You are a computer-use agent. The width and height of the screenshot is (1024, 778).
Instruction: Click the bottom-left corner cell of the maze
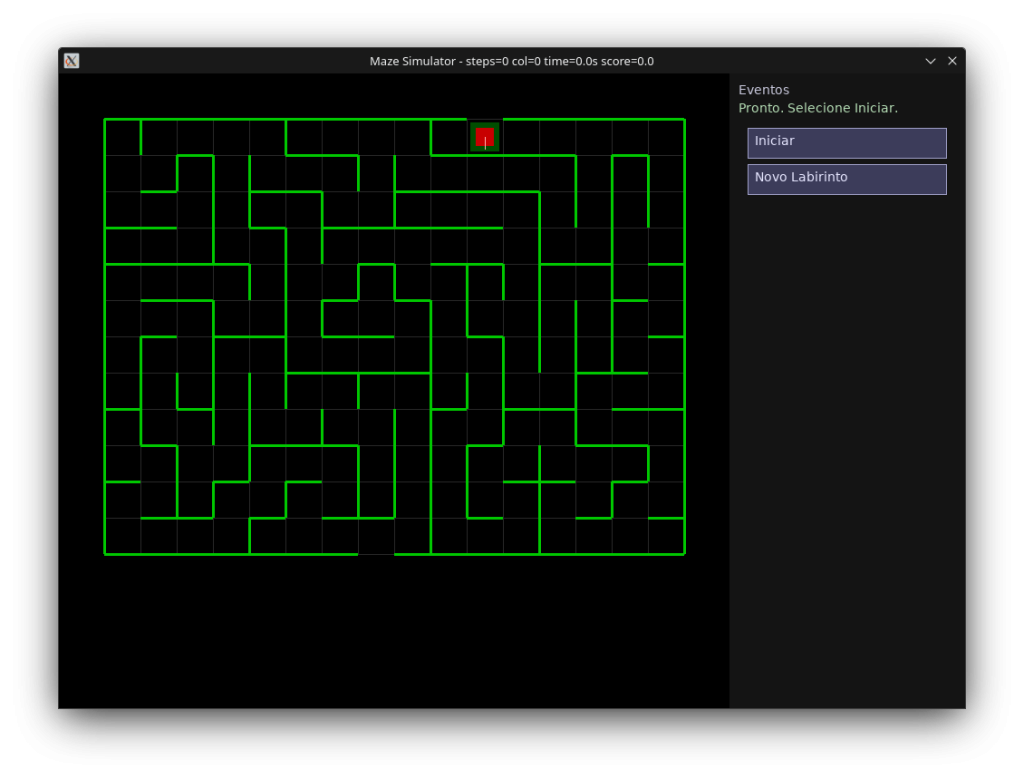coord(123,536)
